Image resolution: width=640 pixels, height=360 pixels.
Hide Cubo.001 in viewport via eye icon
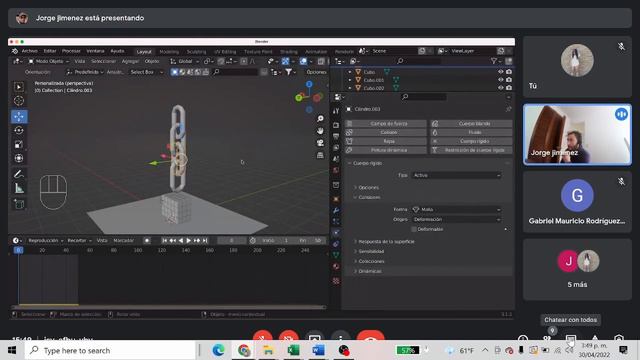[501, 80]
